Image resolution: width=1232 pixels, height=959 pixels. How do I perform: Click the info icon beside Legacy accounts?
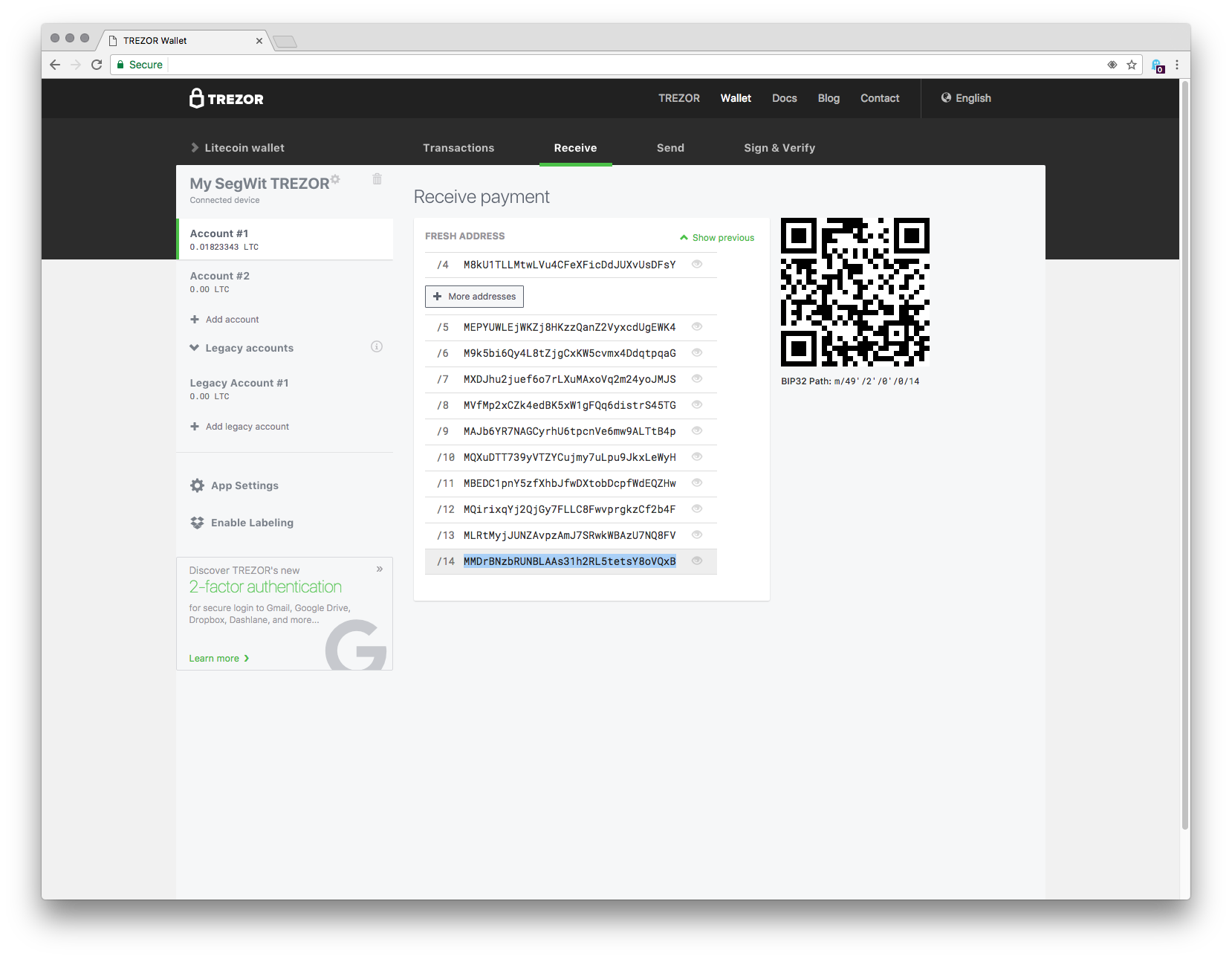pos(377,346)
